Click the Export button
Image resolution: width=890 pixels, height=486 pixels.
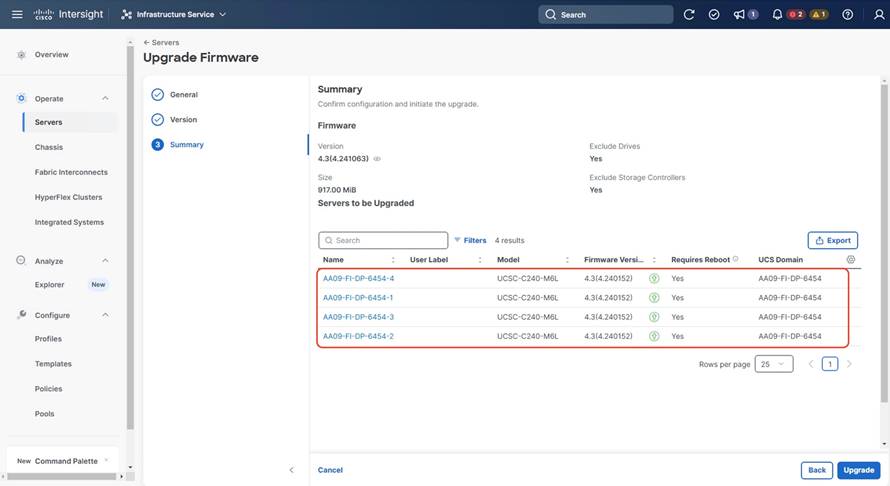(832, 240)
